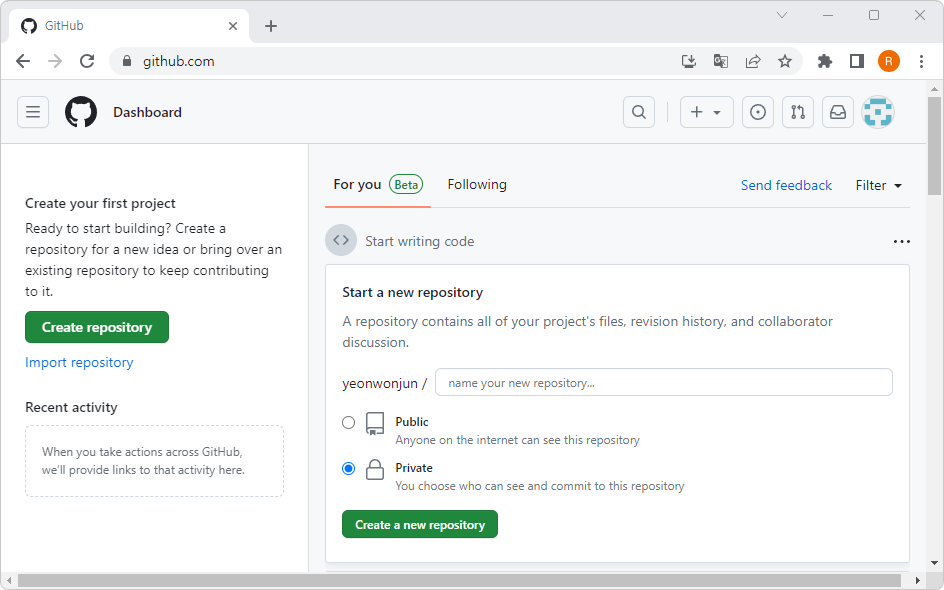Close the GitHub browser tab
This screenshot has width=944, height=590.
[233, 26]
